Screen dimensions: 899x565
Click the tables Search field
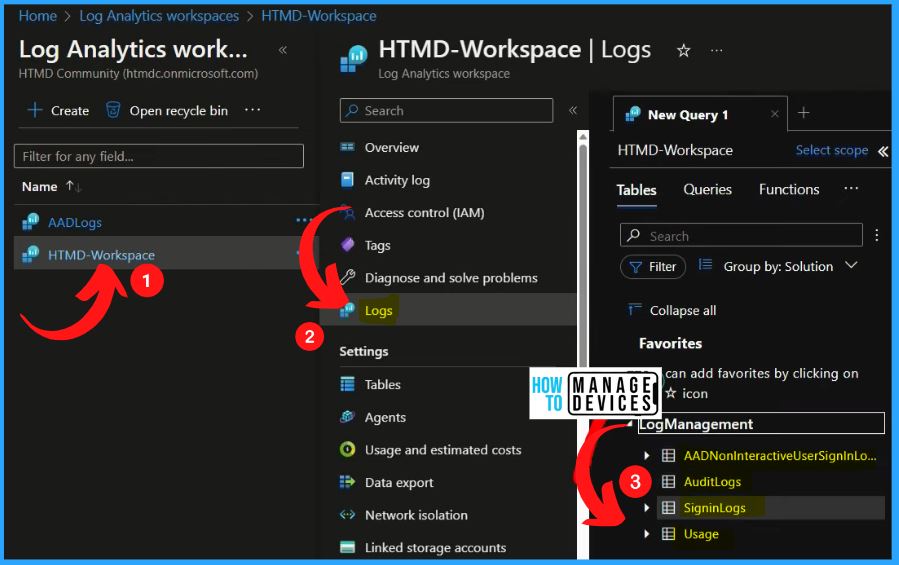pyautogui.click(x=741, y=235)
